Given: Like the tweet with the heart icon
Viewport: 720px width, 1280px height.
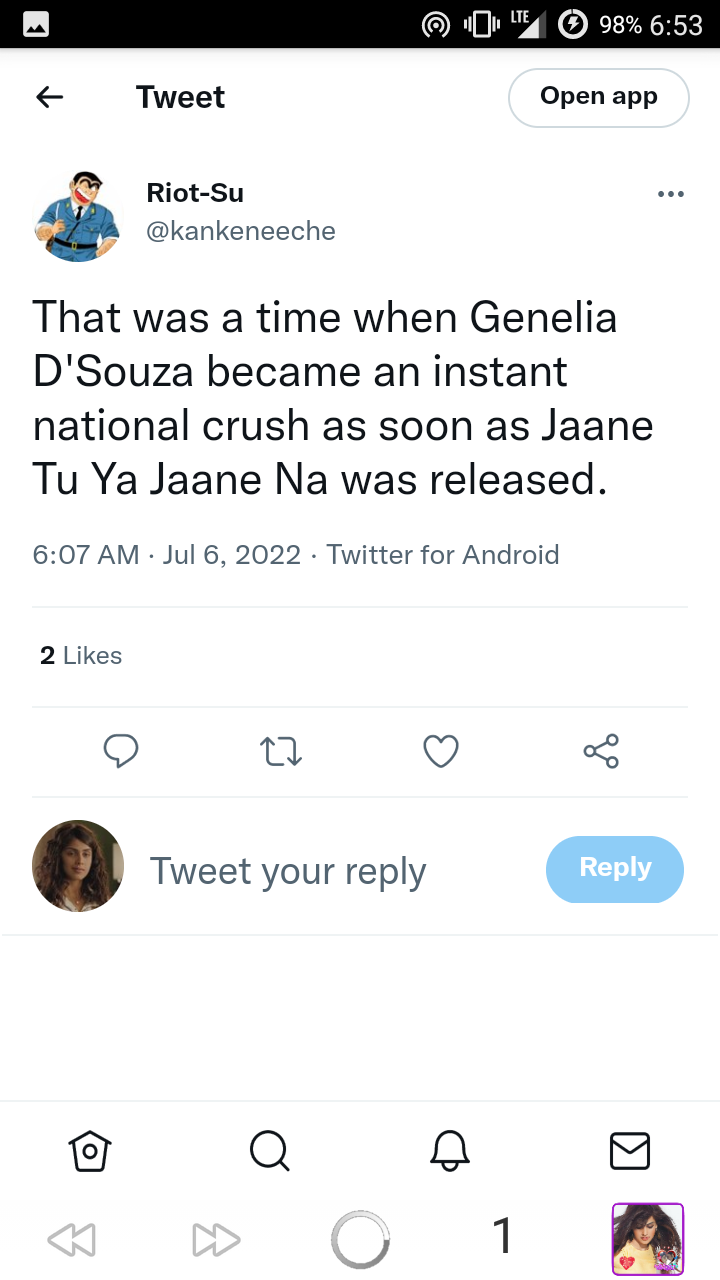Looking at the screenshot, I should [x=441, y=751].
